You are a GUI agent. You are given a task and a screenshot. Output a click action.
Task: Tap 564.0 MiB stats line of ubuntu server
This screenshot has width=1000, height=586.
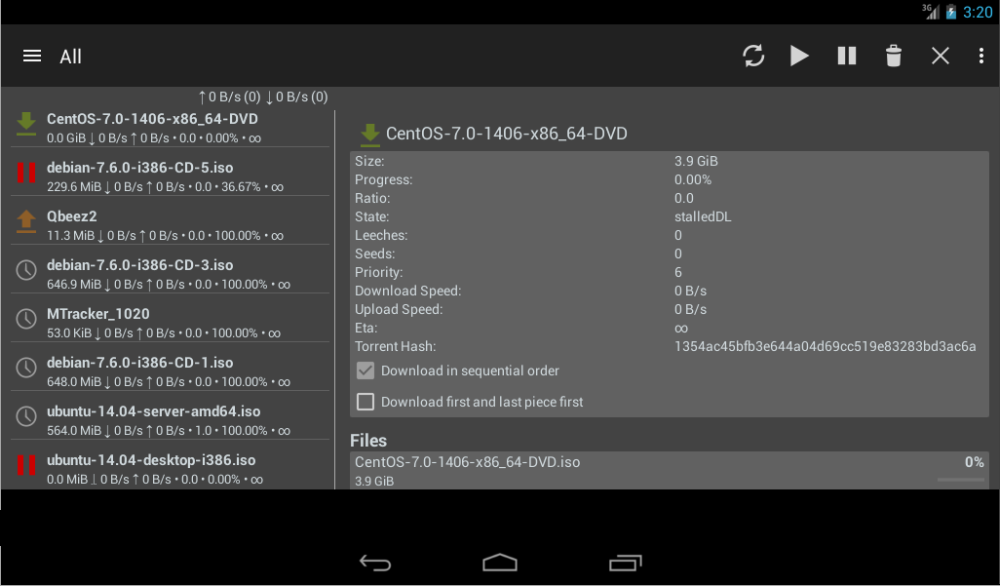[x=168, y=431]
